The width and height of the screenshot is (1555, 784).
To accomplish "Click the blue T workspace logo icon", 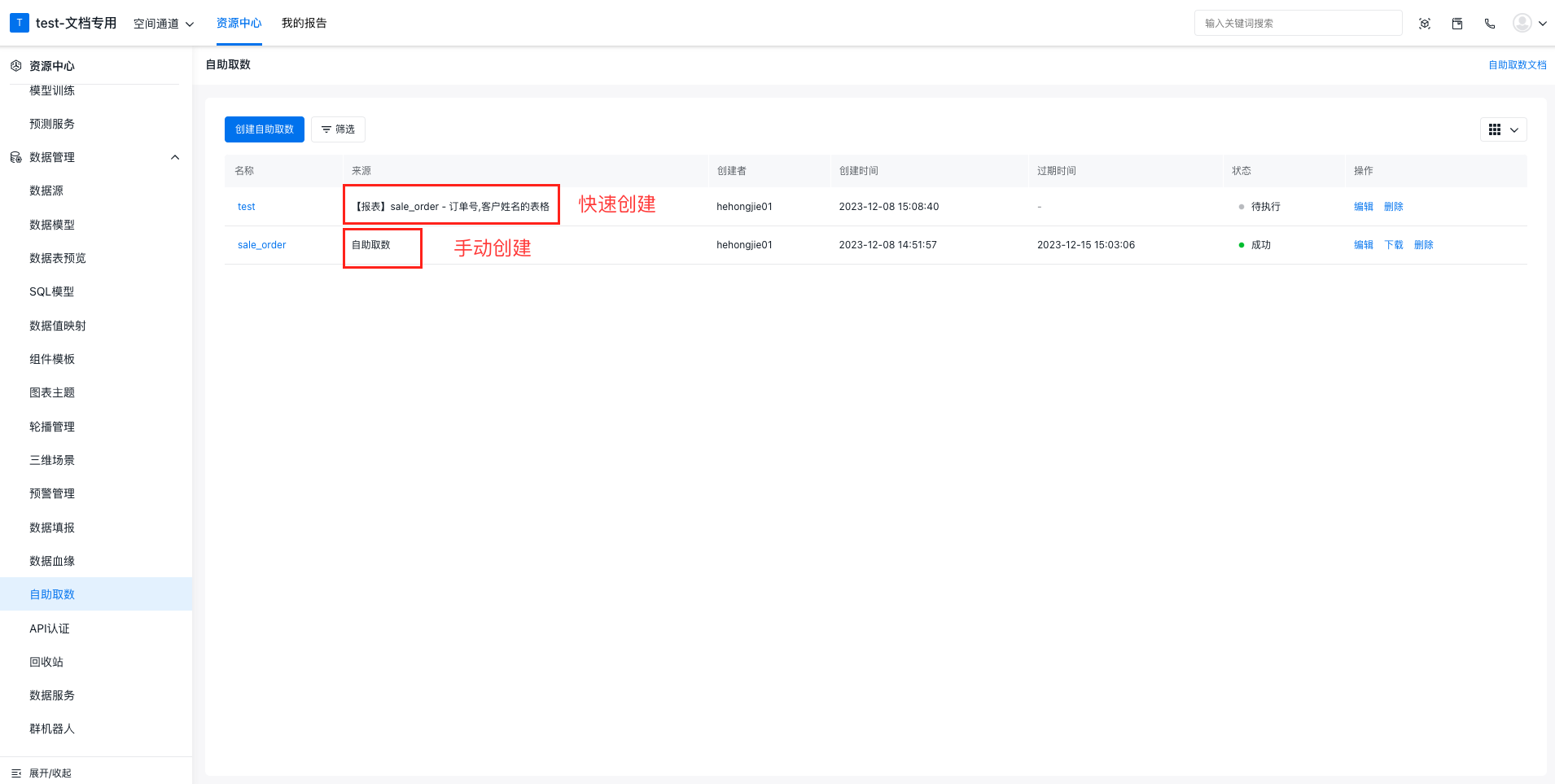I will [x=20, y=23].
